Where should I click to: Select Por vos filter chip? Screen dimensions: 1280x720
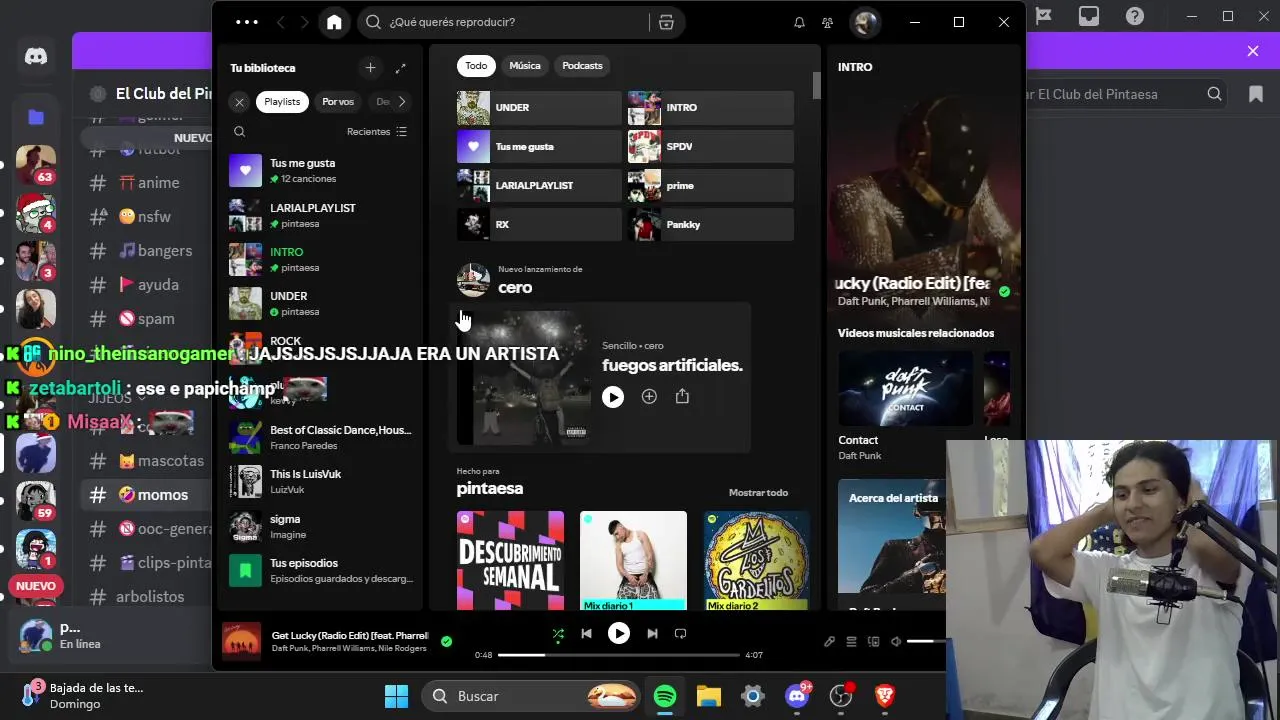pos(338,102)
